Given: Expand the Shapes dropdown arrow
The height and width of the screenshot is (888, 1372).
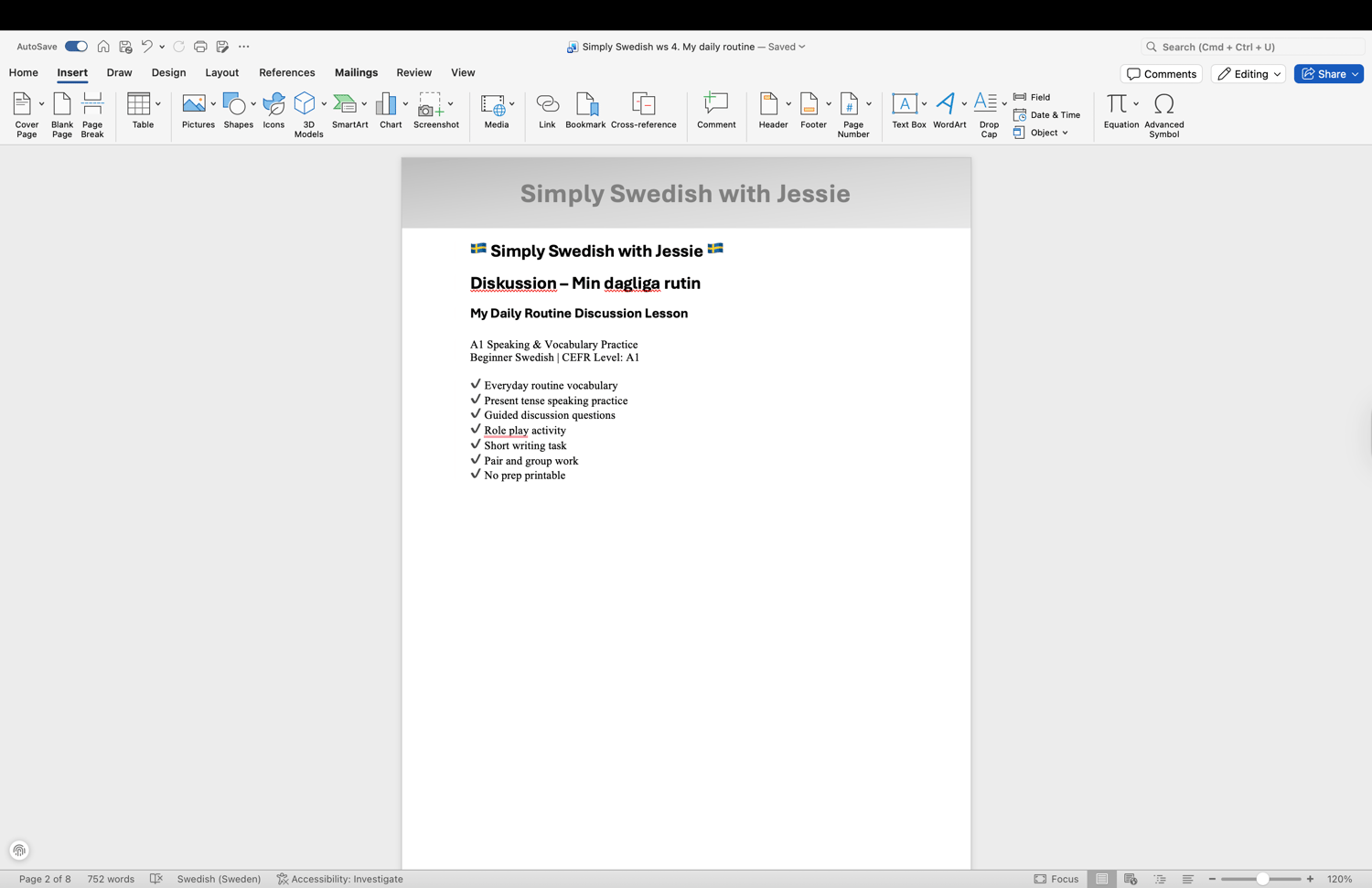Looking at the screenshot, I should (x=253, y=104).
